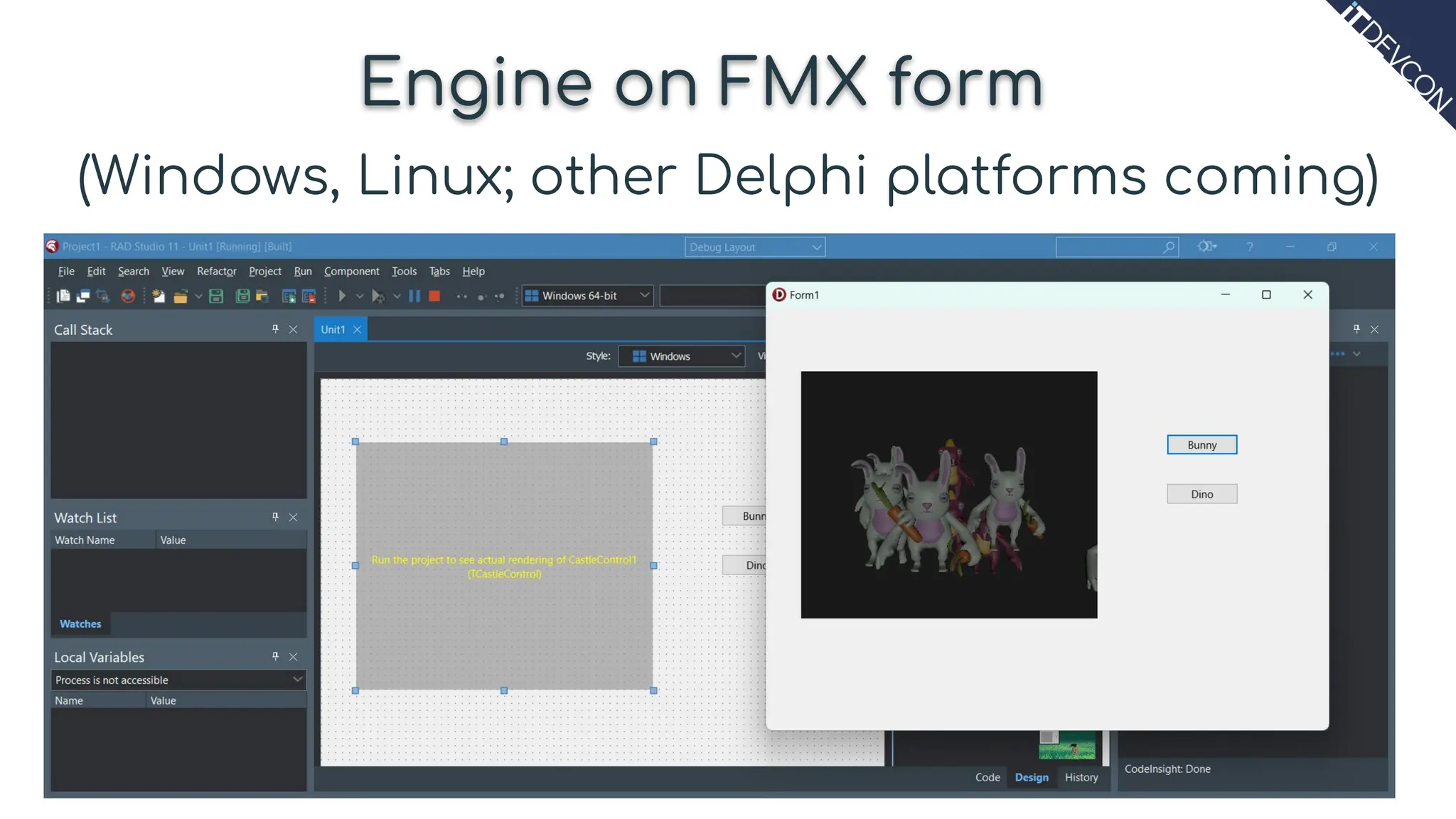The width and height of the screenshot is (1456, 819).
Task: Click Add file to project icon
Action: click(289, 296)
